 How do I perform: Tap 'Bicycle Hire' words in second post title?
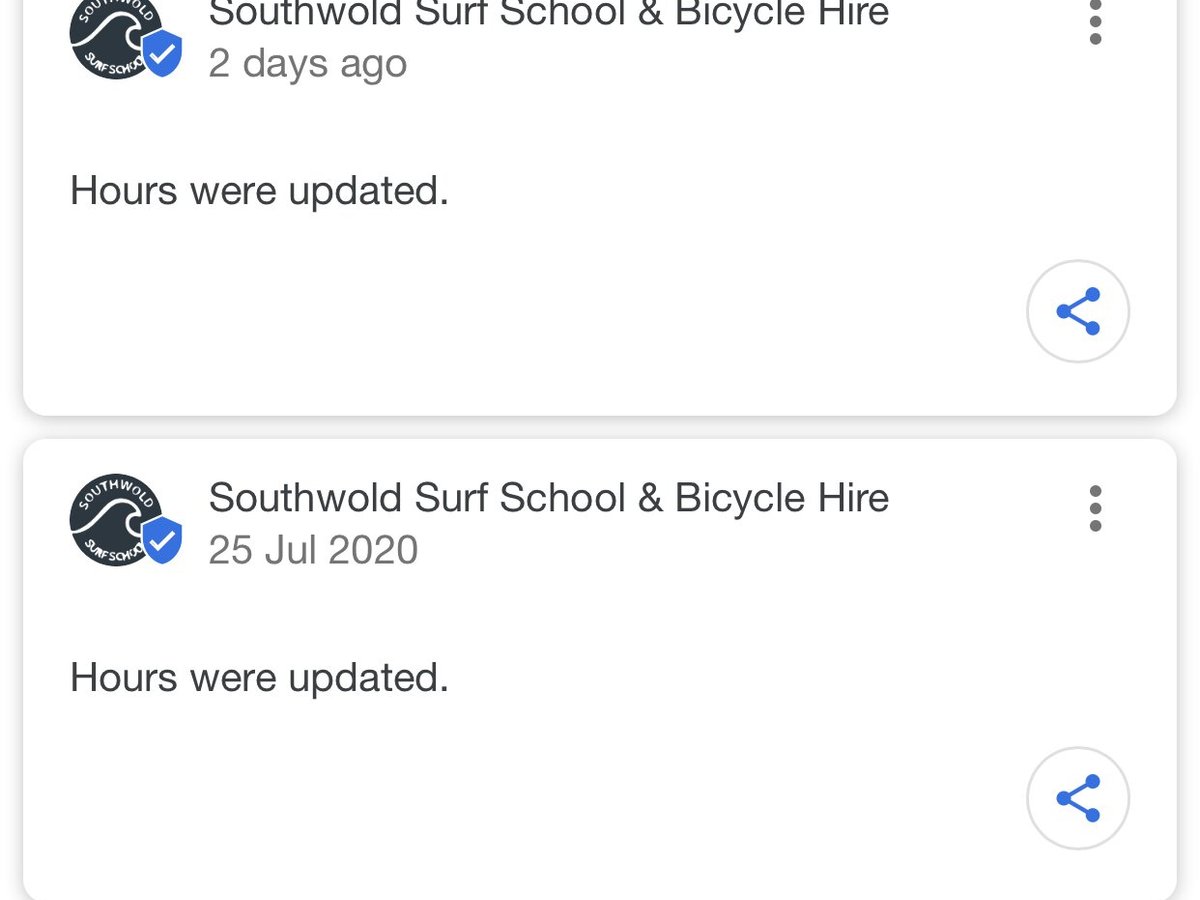782,498
